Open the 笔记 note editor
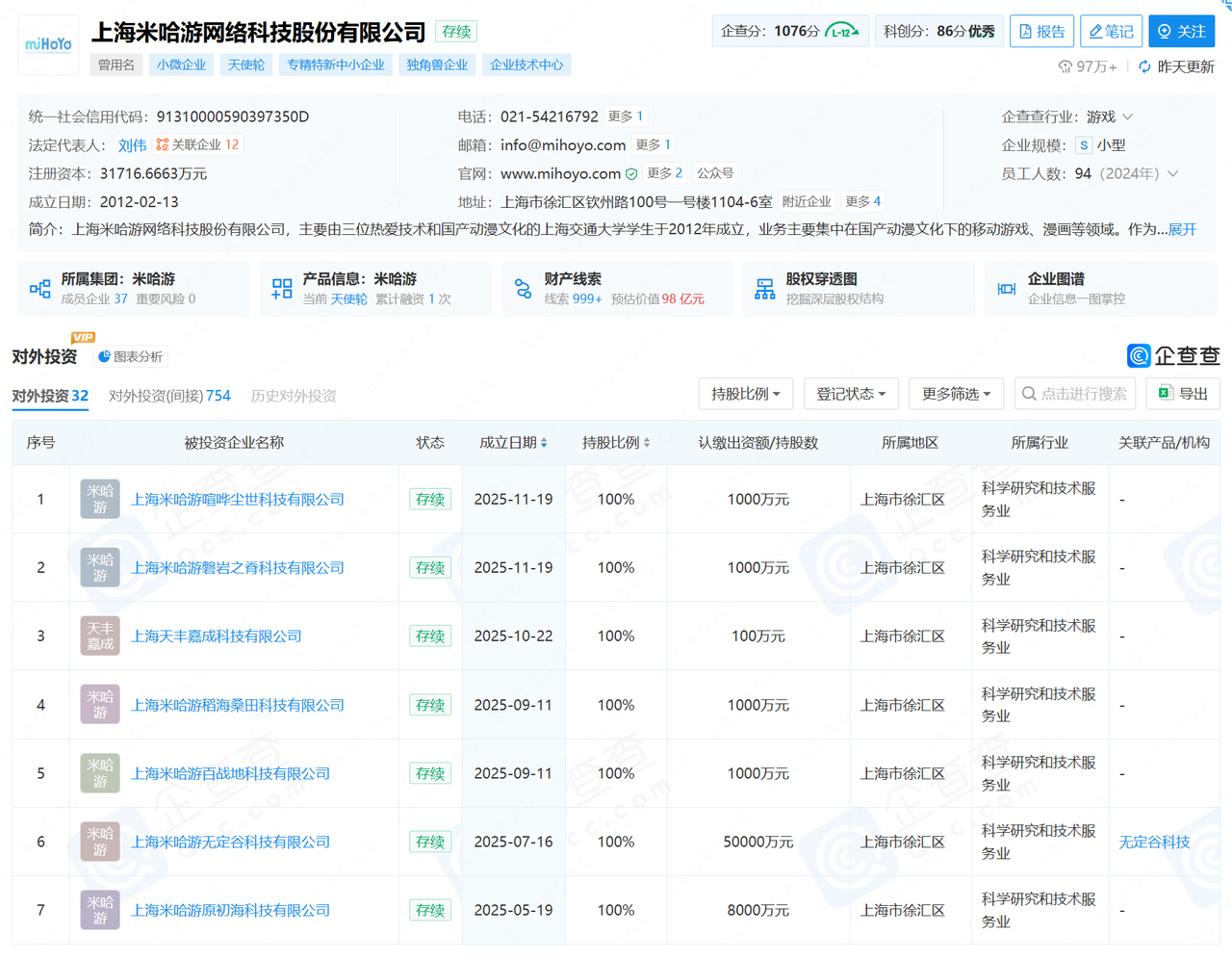 click(x=1111, y=32)
